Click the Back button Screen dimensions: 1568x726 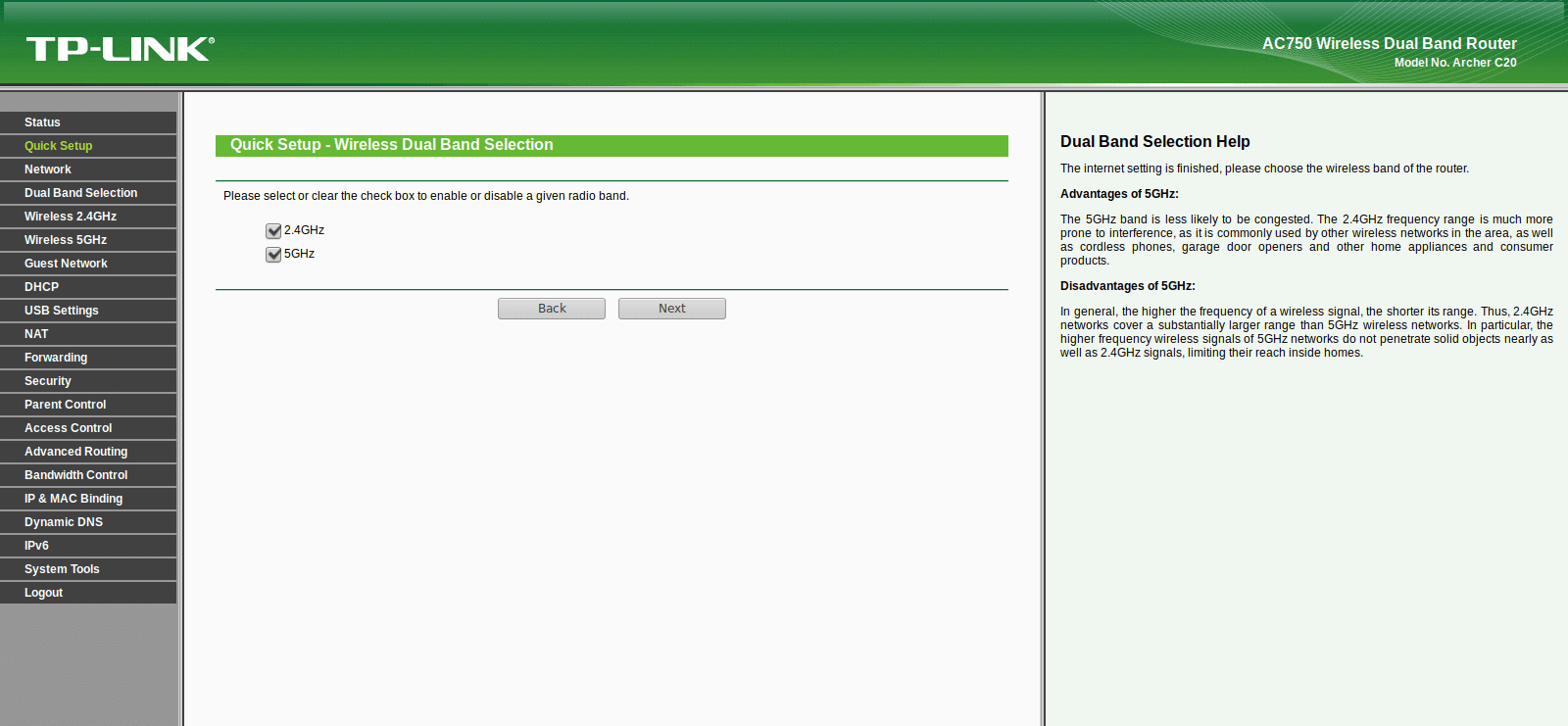pyautogui.click(x=552, y=309)
